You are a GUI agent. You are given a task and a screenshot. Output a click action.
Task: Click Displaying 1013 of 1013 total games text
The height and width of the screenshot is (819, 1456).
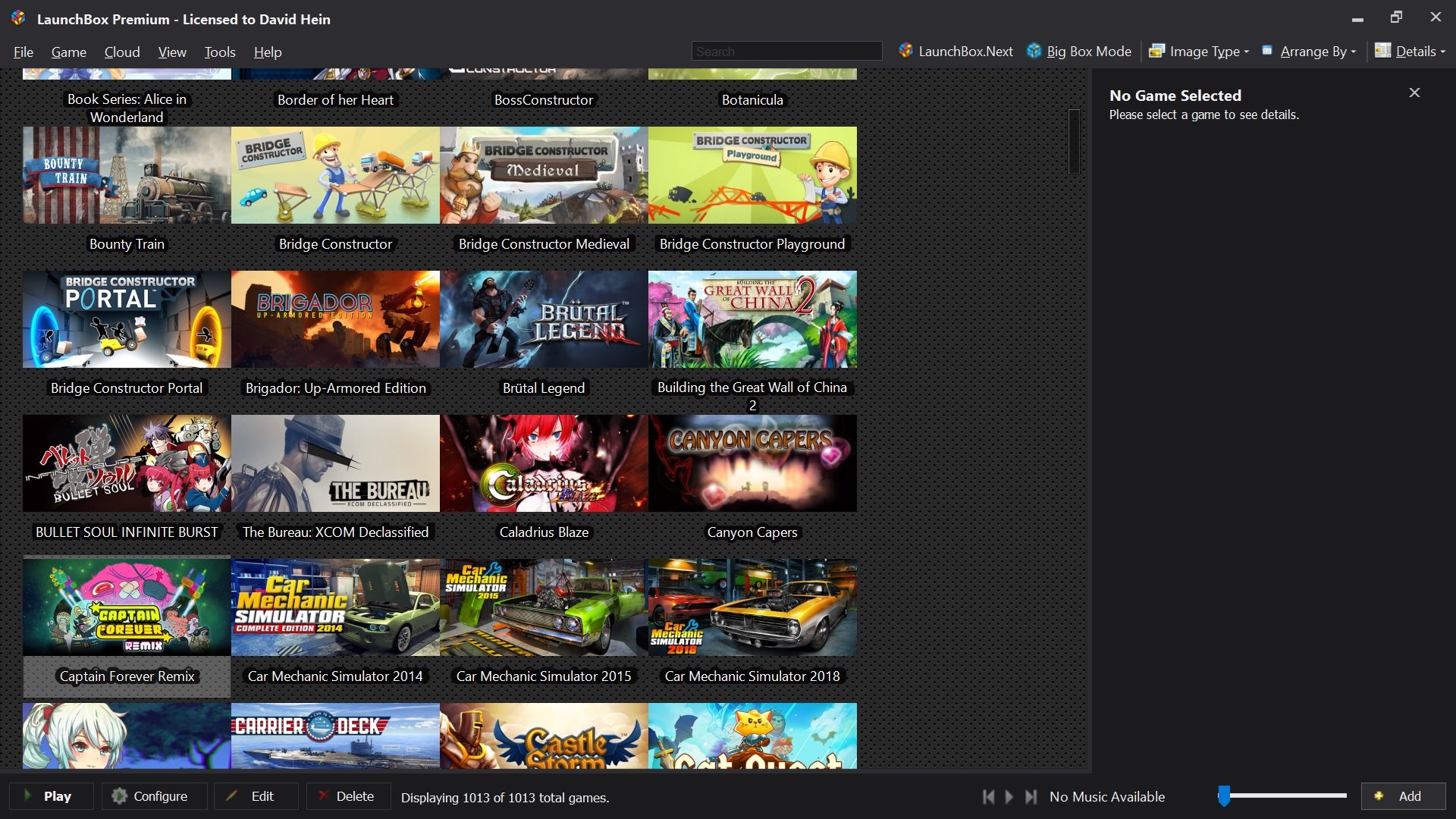[x=505, y=798]
